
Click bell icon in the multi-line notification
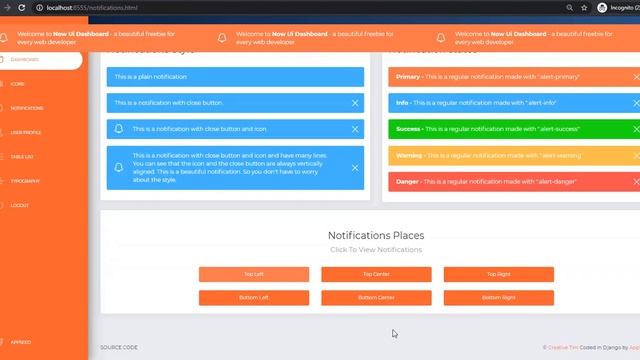tap(119, 167)
